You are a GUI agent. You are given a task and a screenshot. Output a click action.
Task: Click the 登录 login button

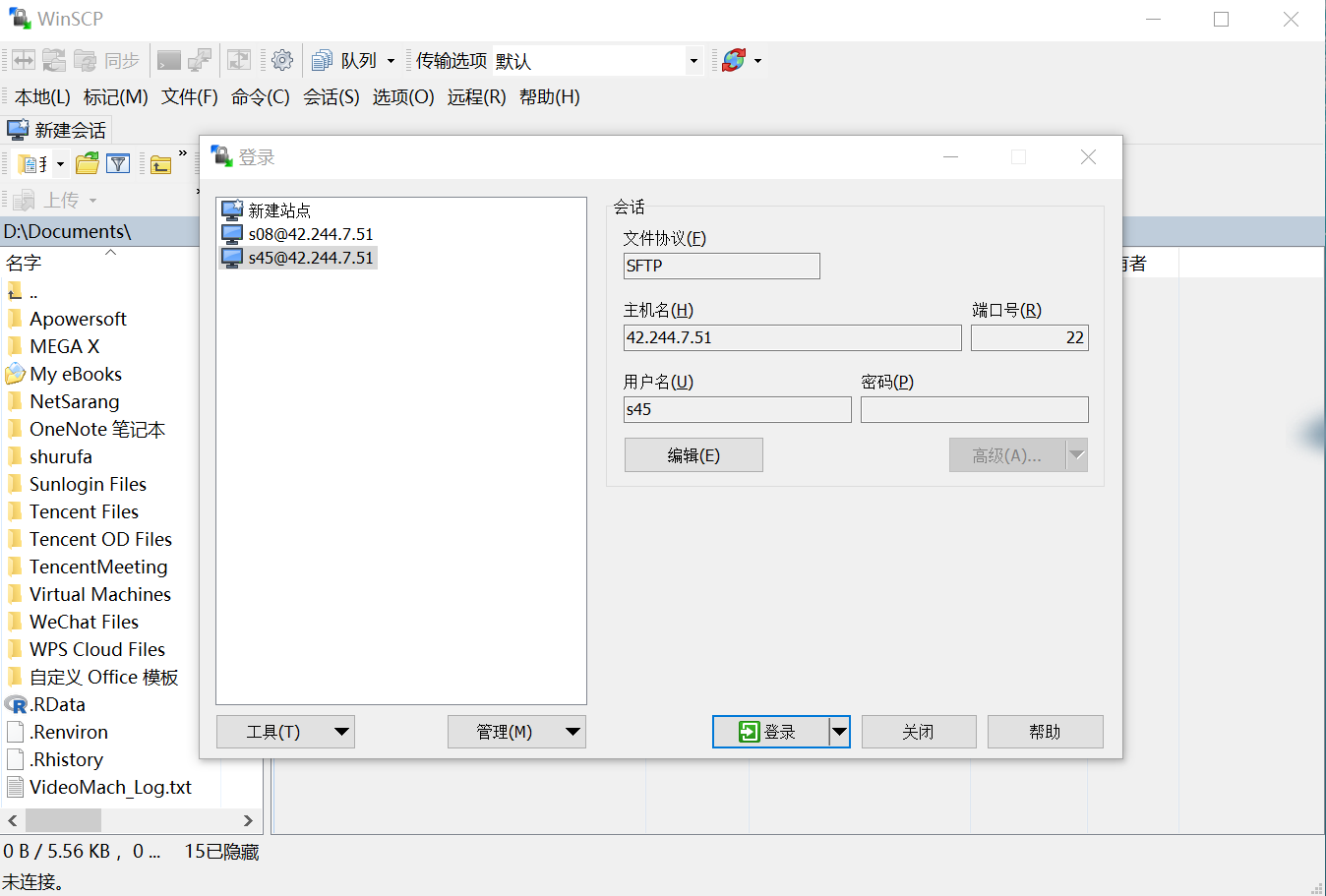pos(770,732)
